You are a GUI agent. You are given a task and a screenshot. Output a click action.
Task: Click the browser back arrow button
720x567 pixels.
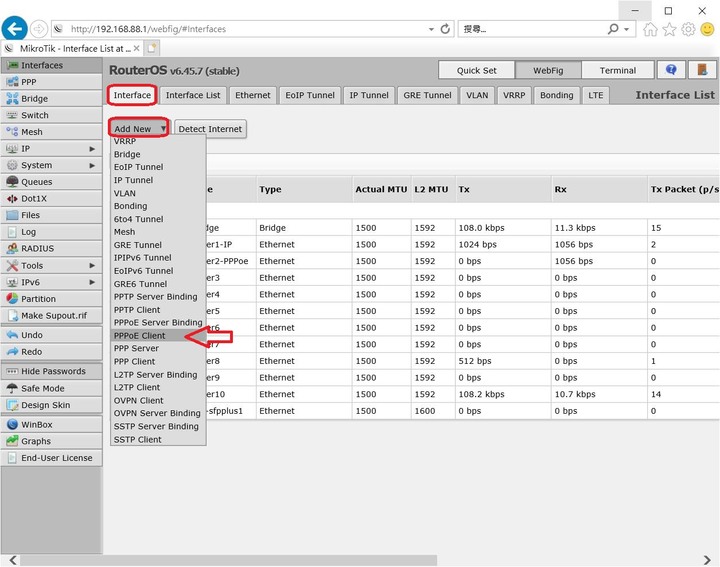14,29
